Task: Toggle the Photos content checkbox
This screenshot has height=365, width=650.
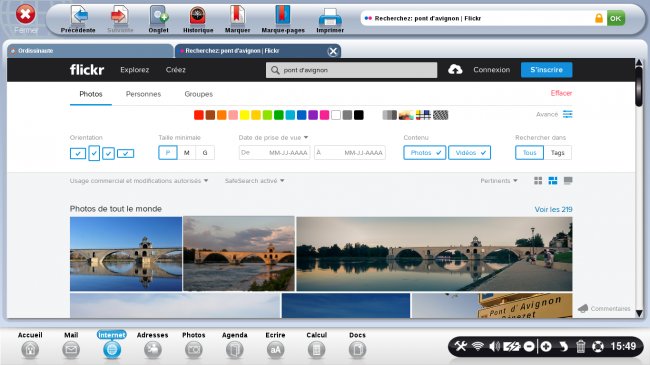Action: (x=424, y=153)
